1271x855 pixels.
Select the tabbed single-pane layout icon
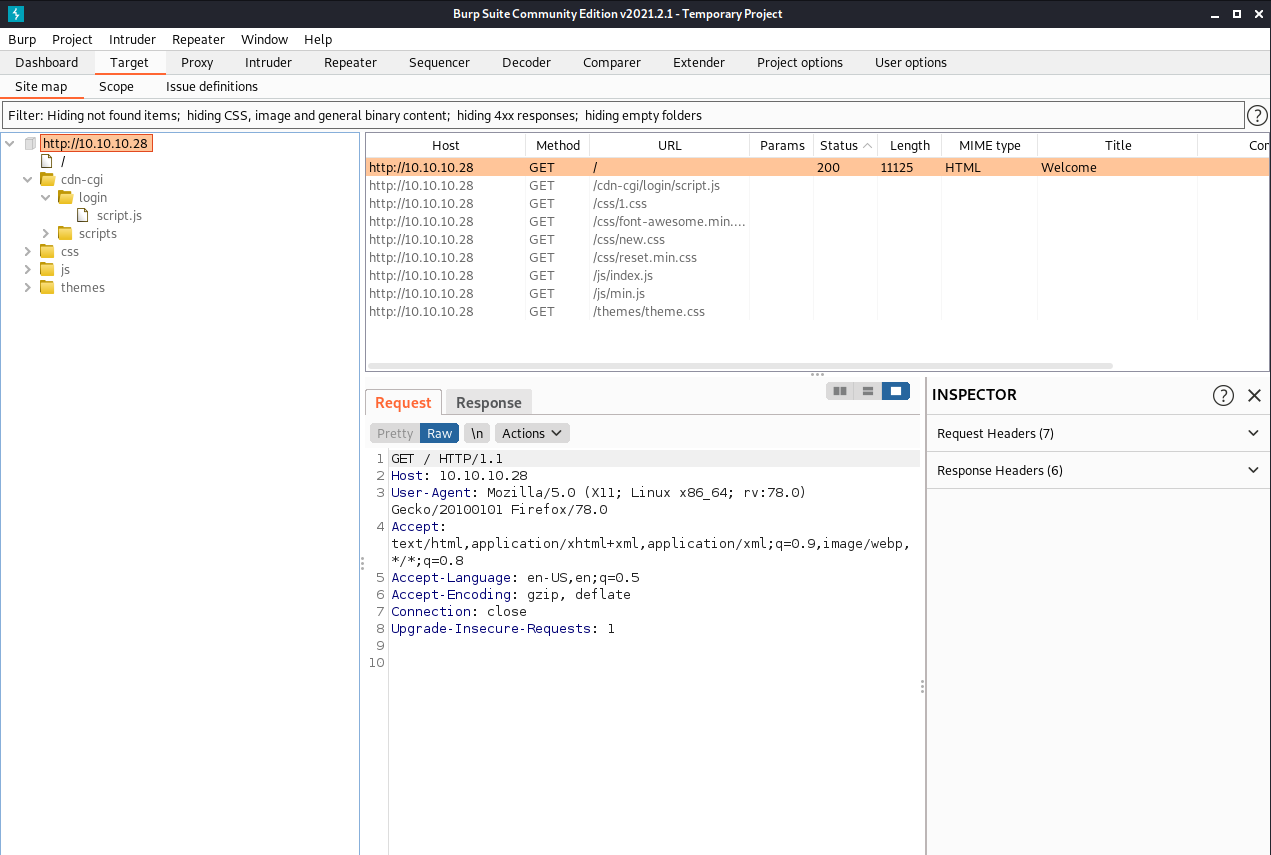(896, 391)
